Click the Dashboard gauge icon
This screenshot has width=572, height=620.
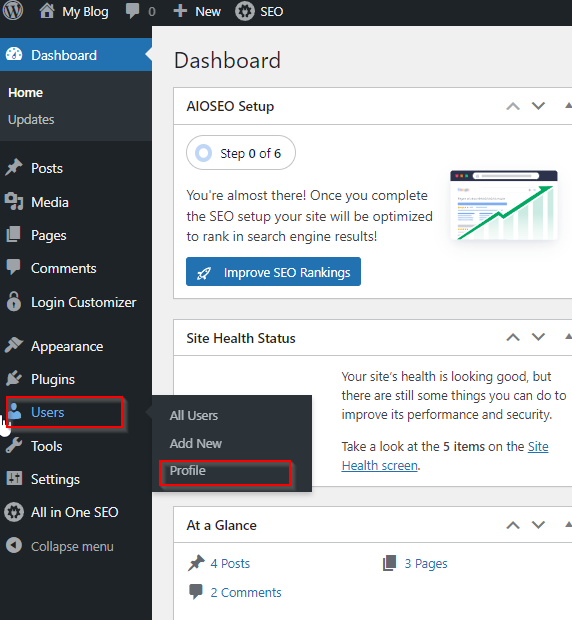point(14,55)
